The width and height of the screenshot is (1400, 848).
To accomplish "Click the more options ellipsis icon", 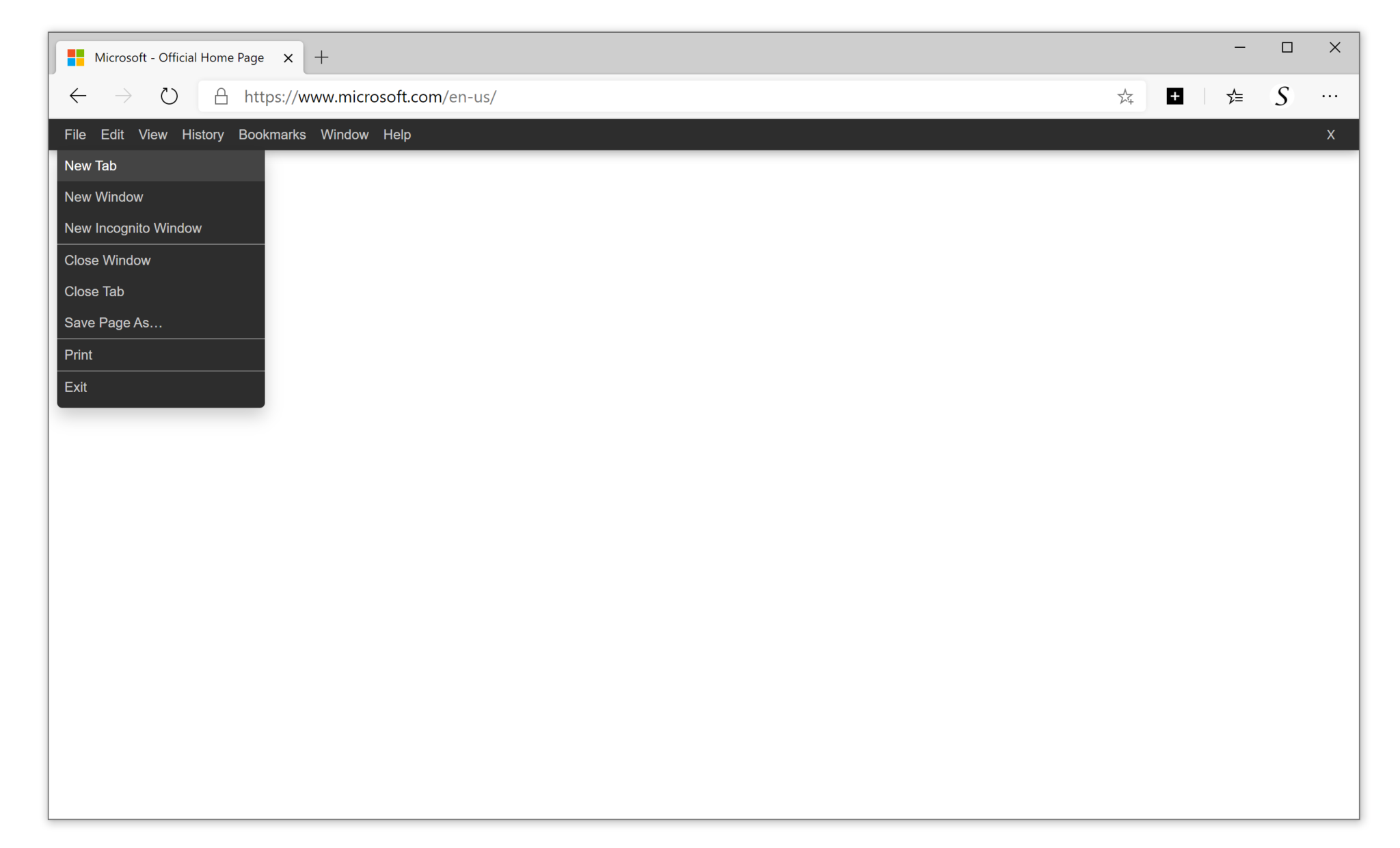I will click(1330, 96).
